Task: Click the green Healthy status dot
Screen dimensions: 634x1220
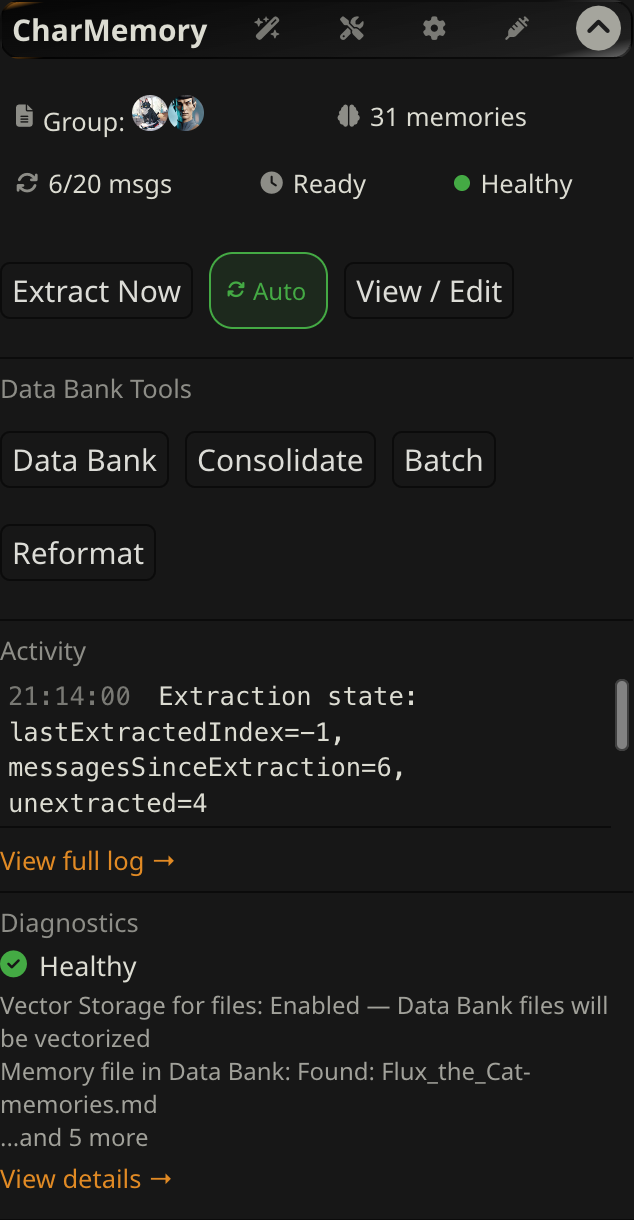Action: [x=462, y=184]
